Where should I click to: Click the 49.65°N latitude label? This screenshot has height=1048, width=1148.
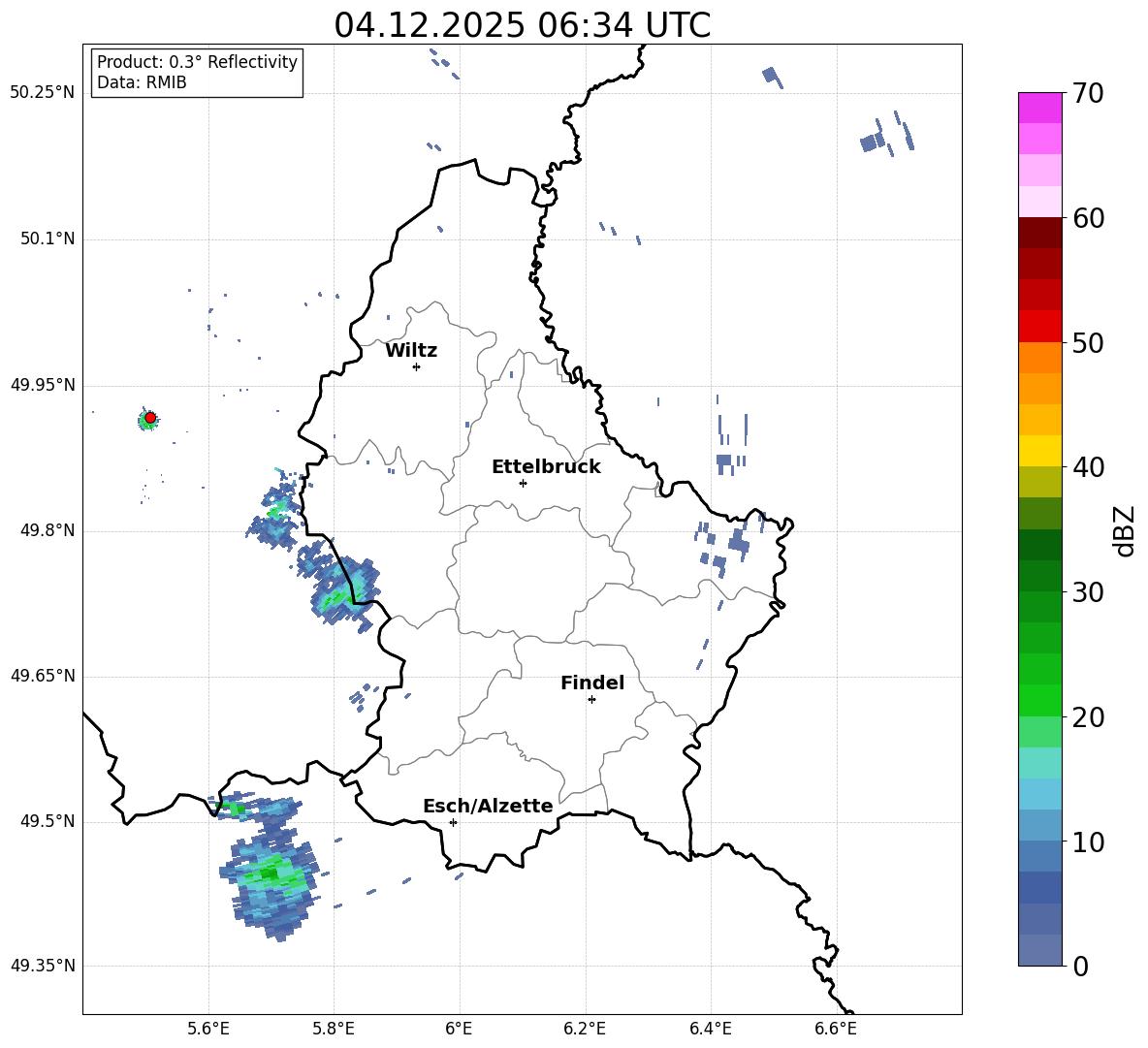click(43, 676)
